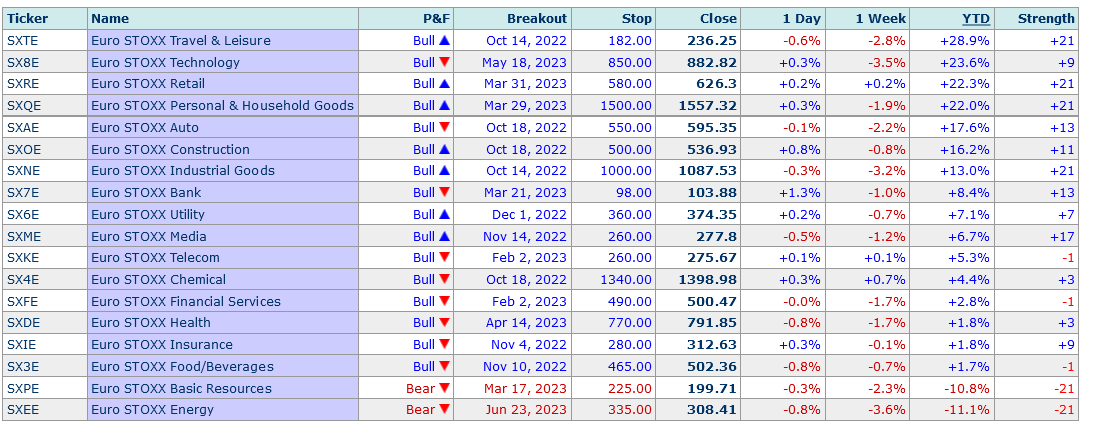The height and width of the screenshot is (433, 1094).
Task: Click breakout date Dec 1, 2022
Action: tap(529, 214)
